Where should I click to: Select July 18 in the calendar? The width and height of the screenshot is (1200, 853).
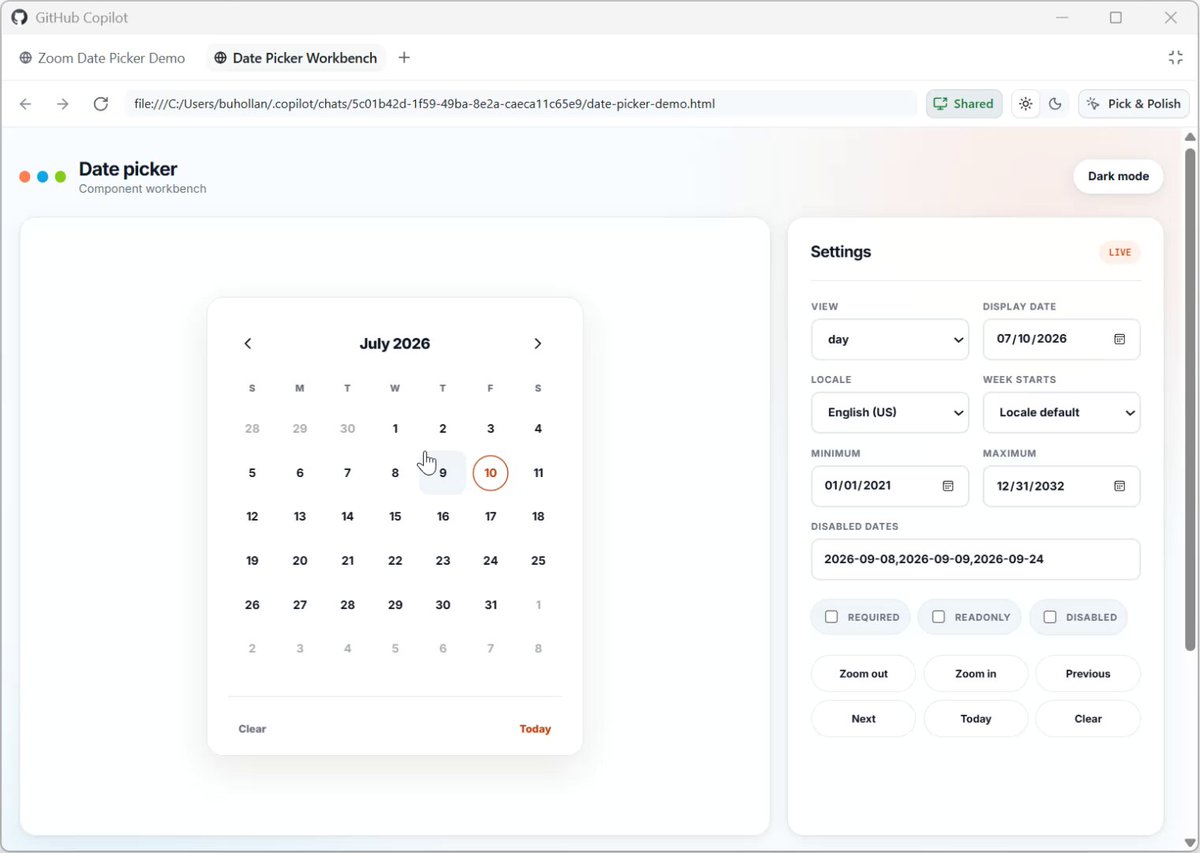pos(538,517)
